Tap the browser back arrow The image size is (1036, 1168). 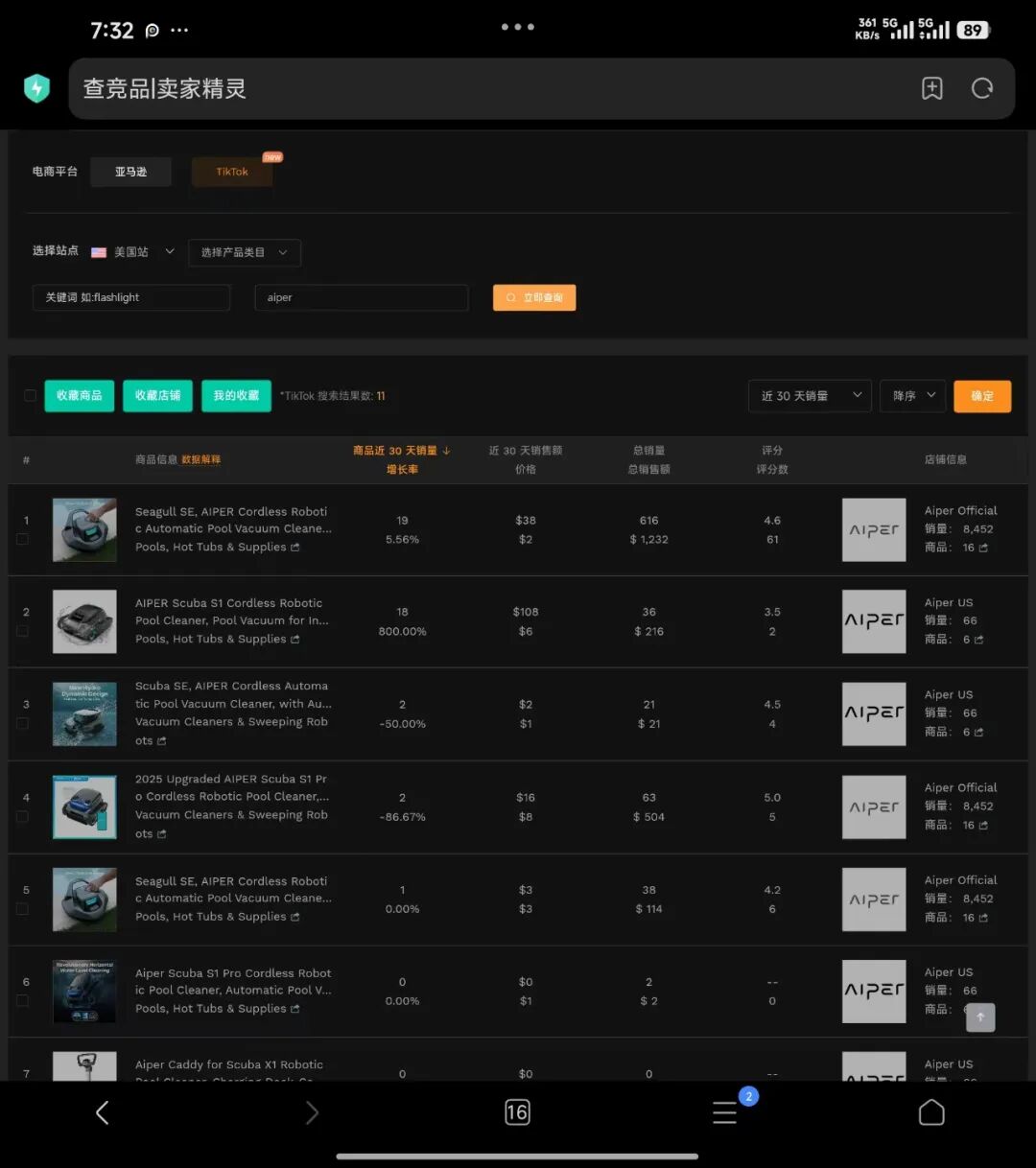click(103, 1112)
